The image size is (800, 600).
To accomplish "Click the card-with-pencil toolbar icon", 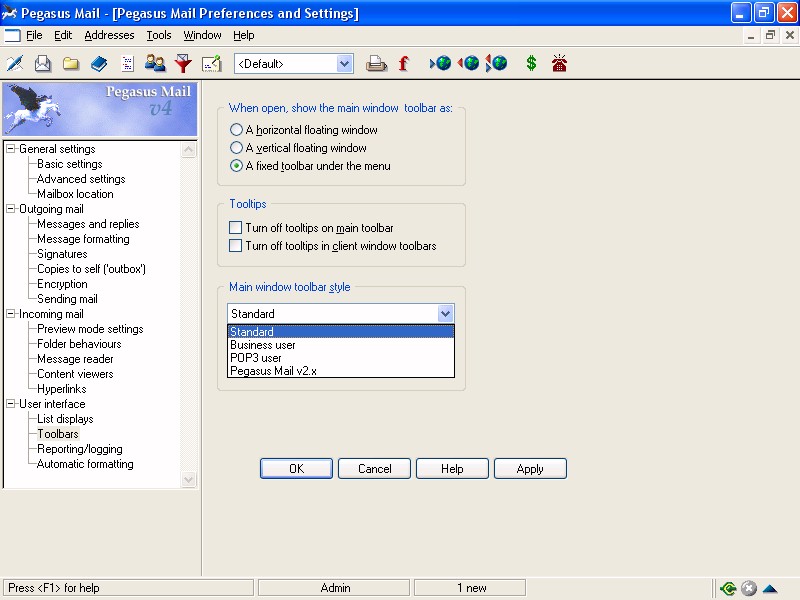I will click(211, 63).
